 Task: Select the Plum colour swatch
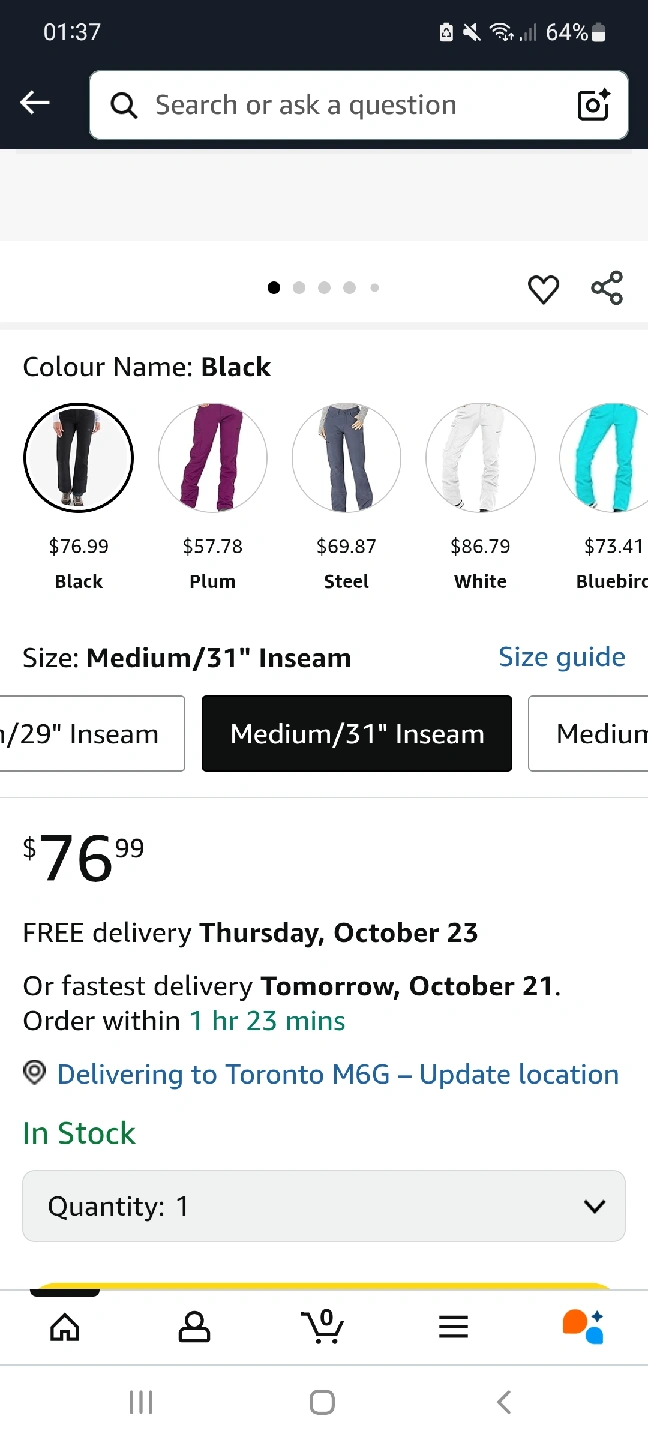(x=213, y=458)
